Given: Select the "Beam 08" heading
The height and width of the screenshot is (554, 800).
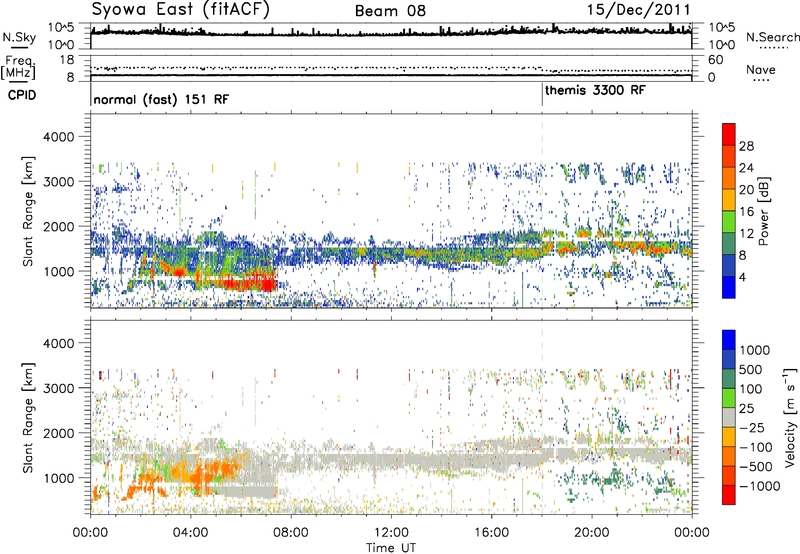Looking at the screenshot, I should tap(390, 11).
